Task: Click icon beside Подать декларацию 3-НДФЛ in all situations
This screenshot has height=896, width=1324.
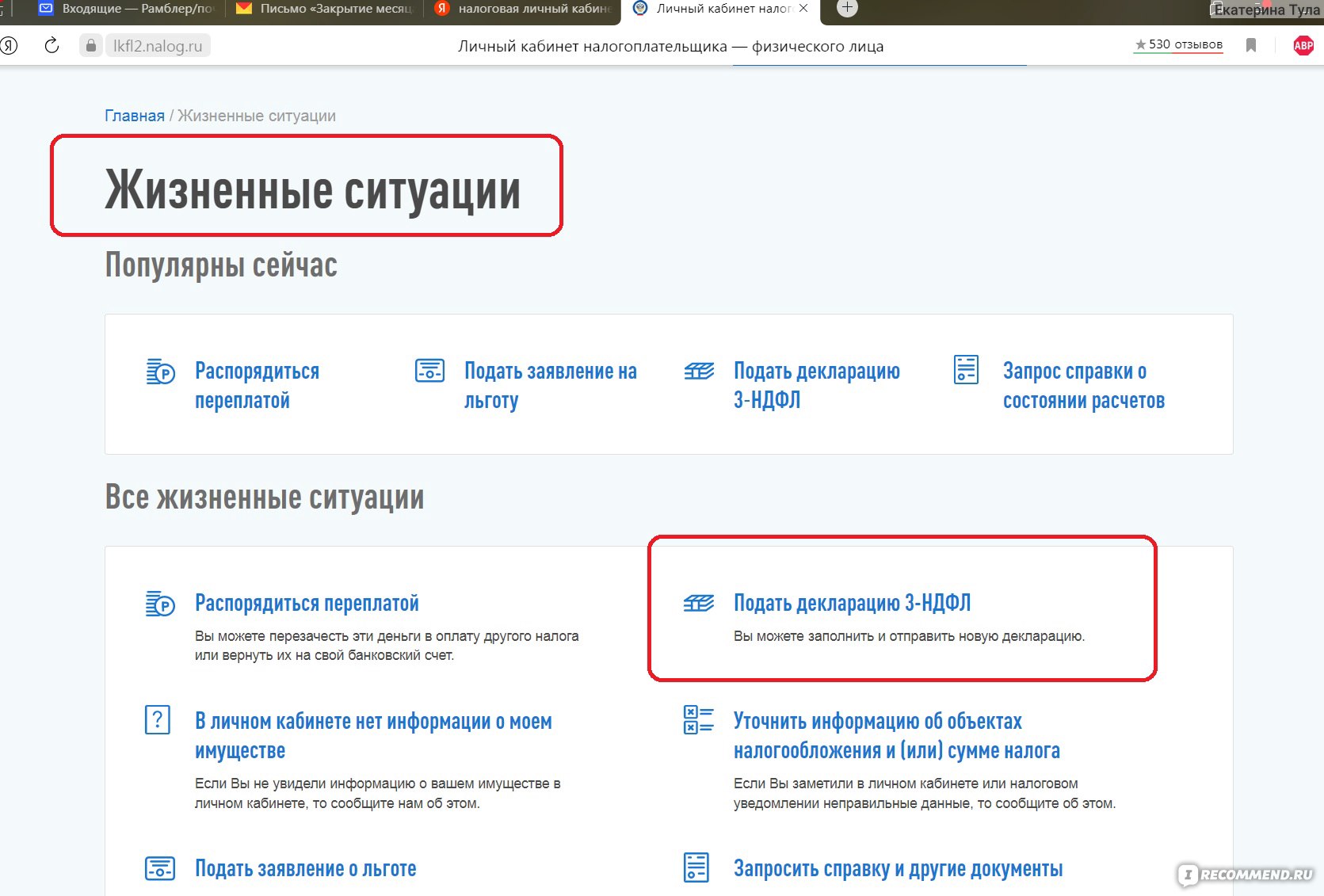Action: click(x=699, y=603)
